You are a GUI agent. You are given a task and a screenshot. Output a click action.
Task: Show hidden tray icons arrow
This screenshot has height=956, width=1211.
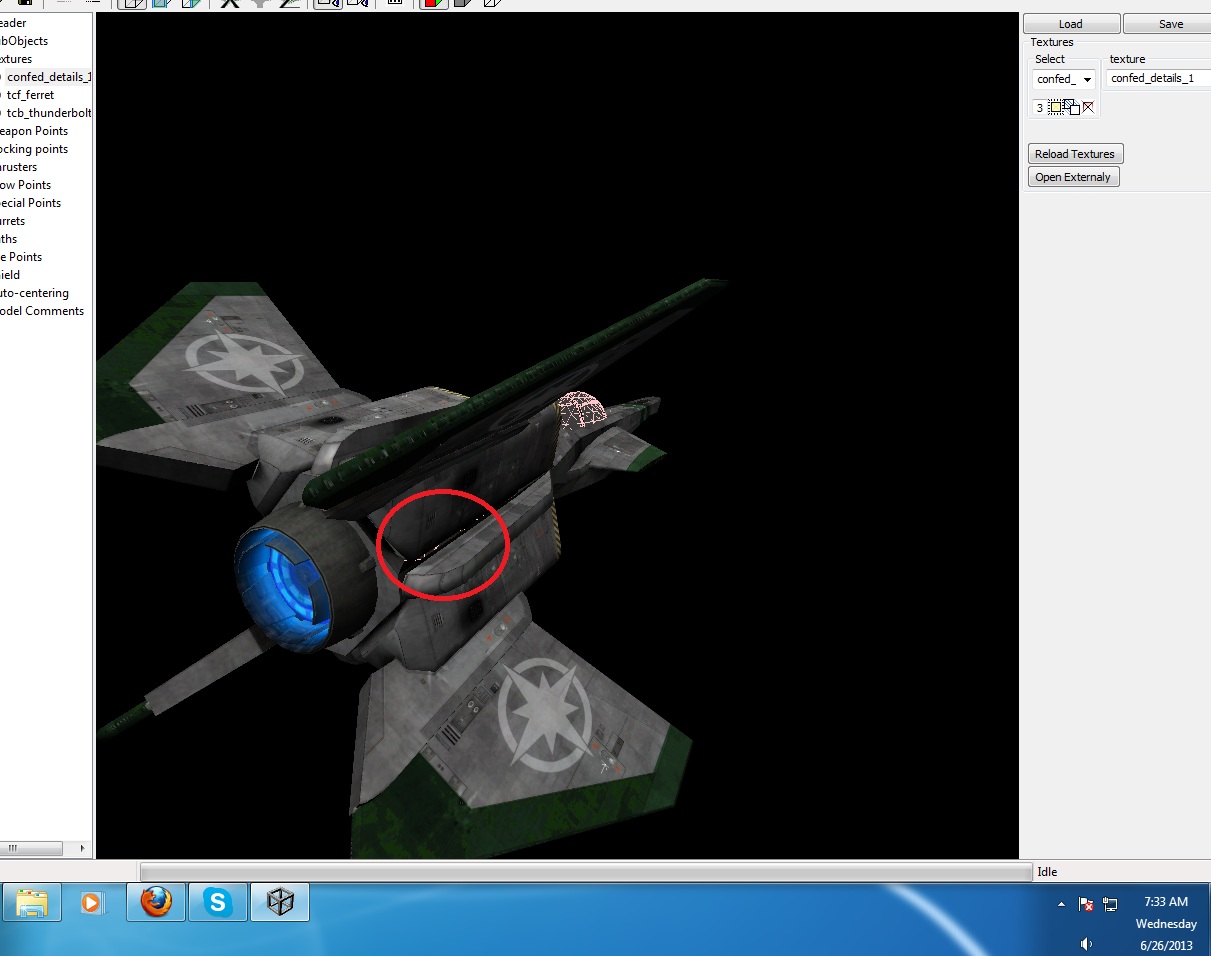(1062, 904)
